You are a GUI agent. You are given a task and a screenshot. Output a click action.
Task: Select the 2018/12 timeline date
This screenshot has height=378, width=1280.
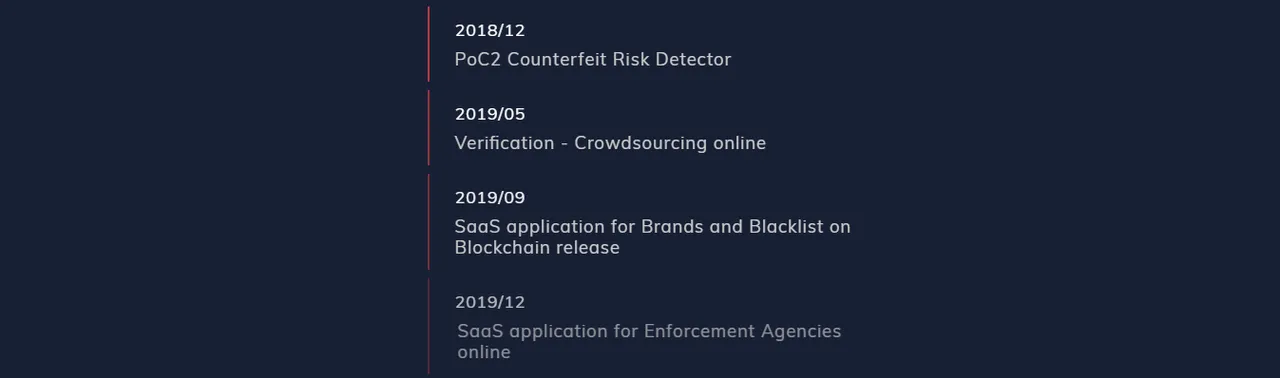489,31
